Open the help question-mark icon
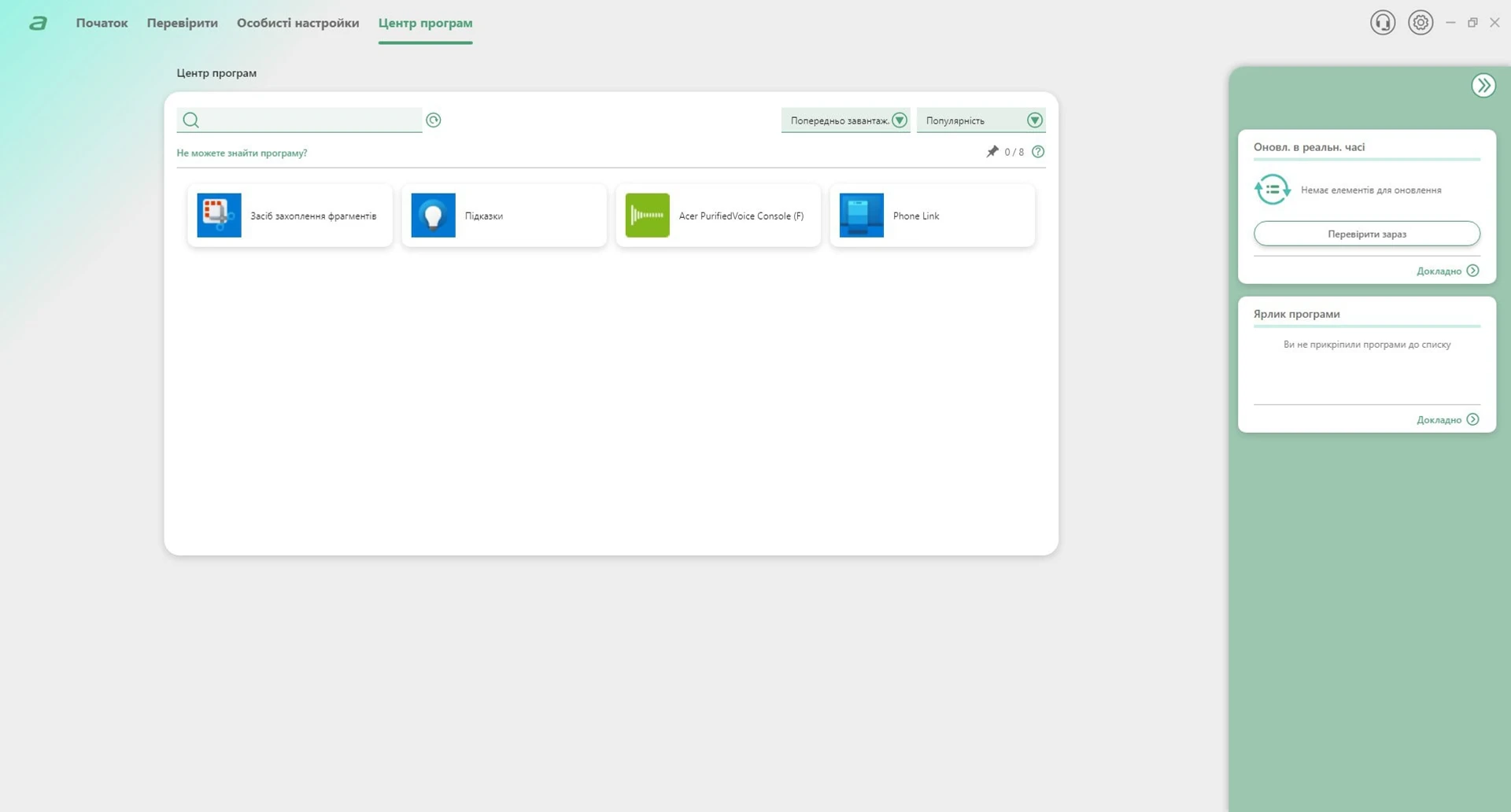Viewport: 1511px width, 812px height. coord(1038,152)
